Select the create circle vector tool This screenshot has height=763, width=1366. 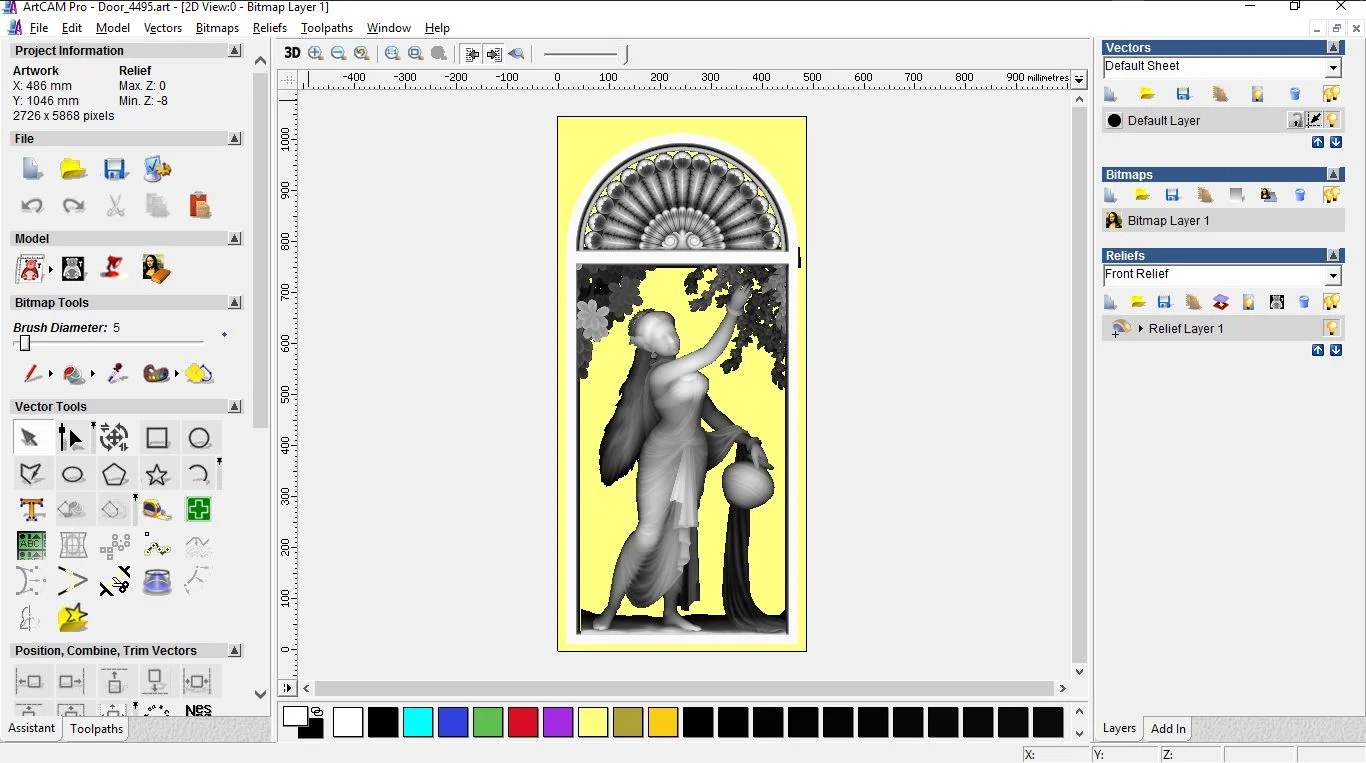[199, 438]
